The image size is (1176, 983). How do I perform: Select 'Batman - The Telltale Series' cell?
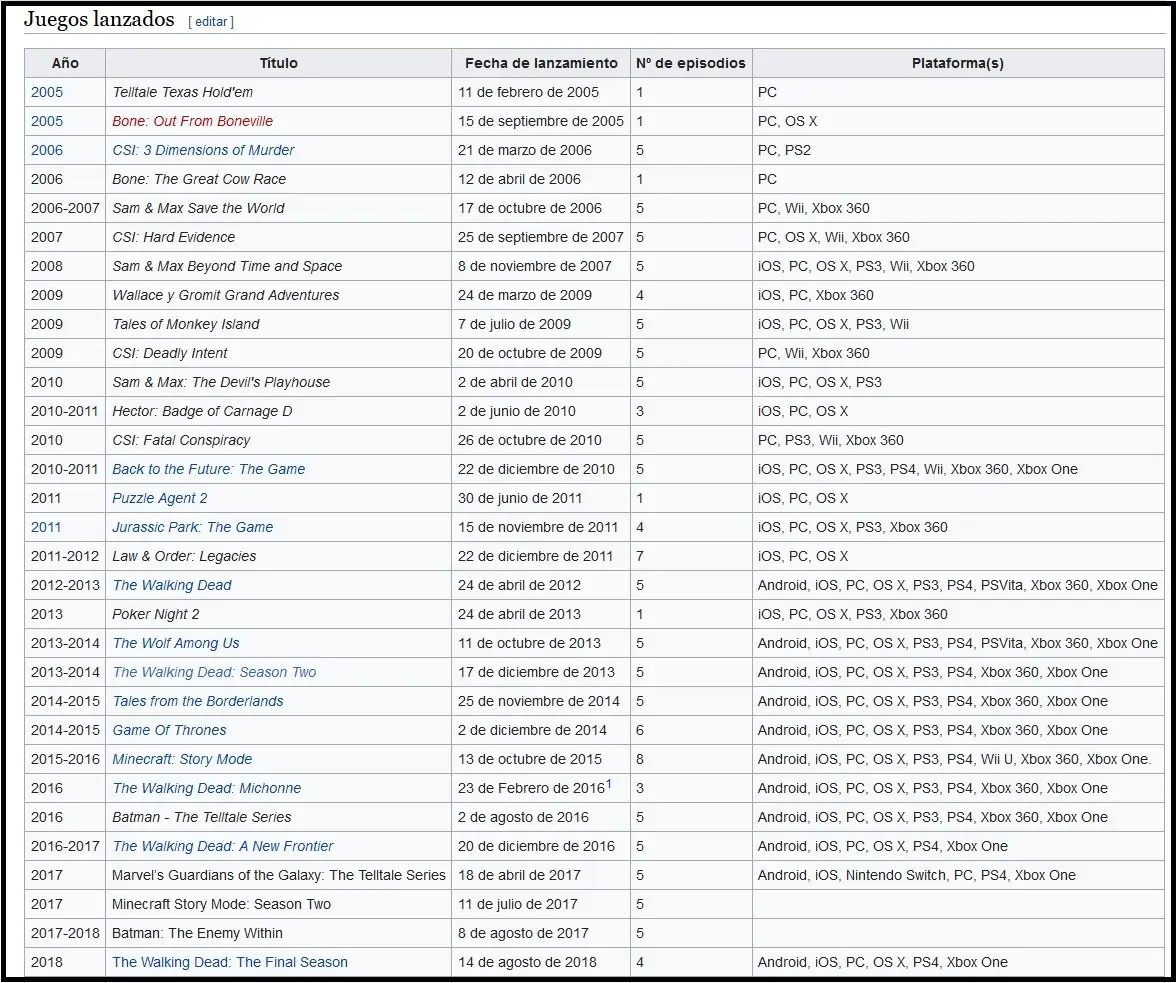(278, 818)
